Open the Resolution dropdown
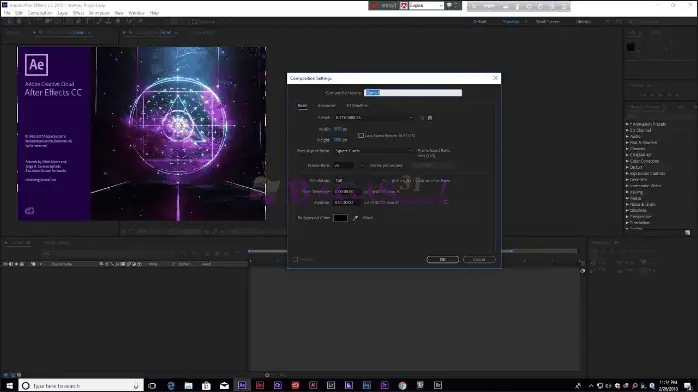 tap(361, 181)
